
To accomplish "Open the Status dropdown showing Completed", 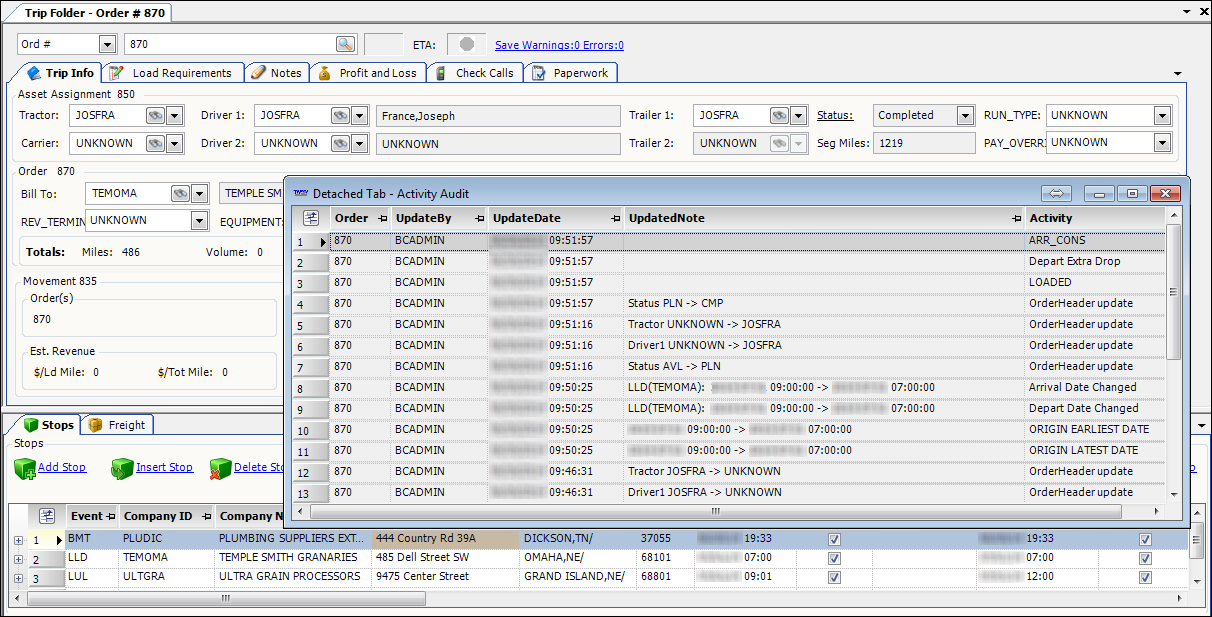I will pyautogui.click(x=964, y=116).
